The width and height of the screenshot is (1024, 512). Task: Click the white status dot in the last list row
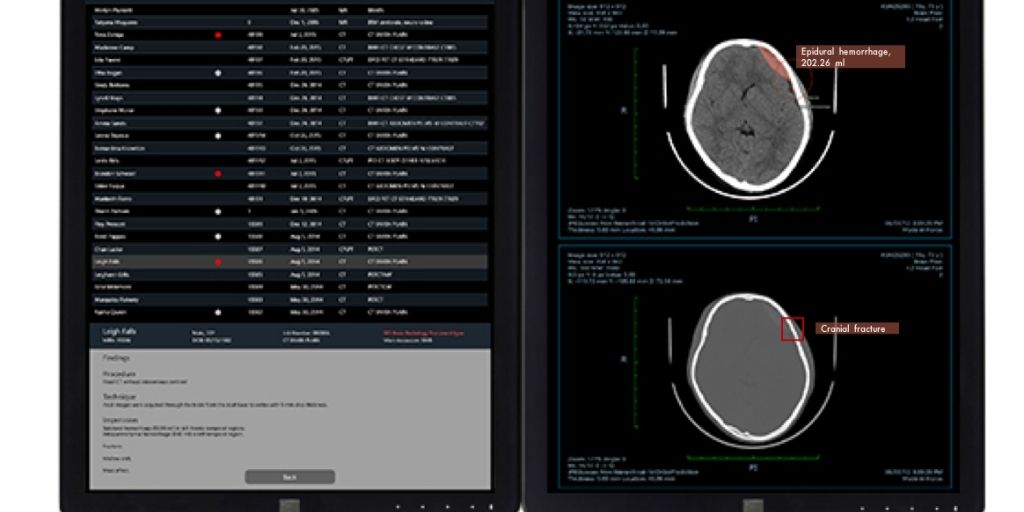coord(218,312)
